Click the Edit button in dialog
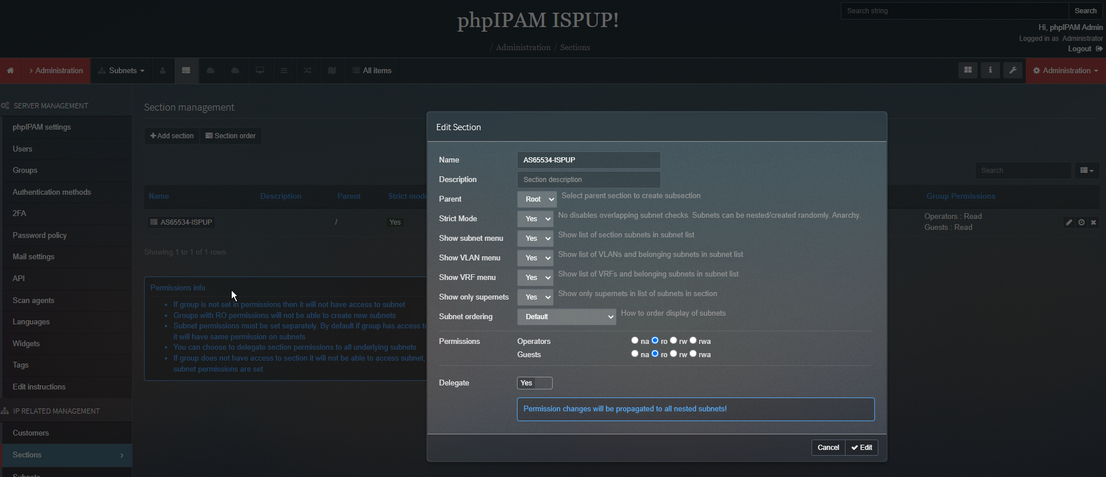The height and width of the screenshot is (477, 1106). click(x=861, y=447)
